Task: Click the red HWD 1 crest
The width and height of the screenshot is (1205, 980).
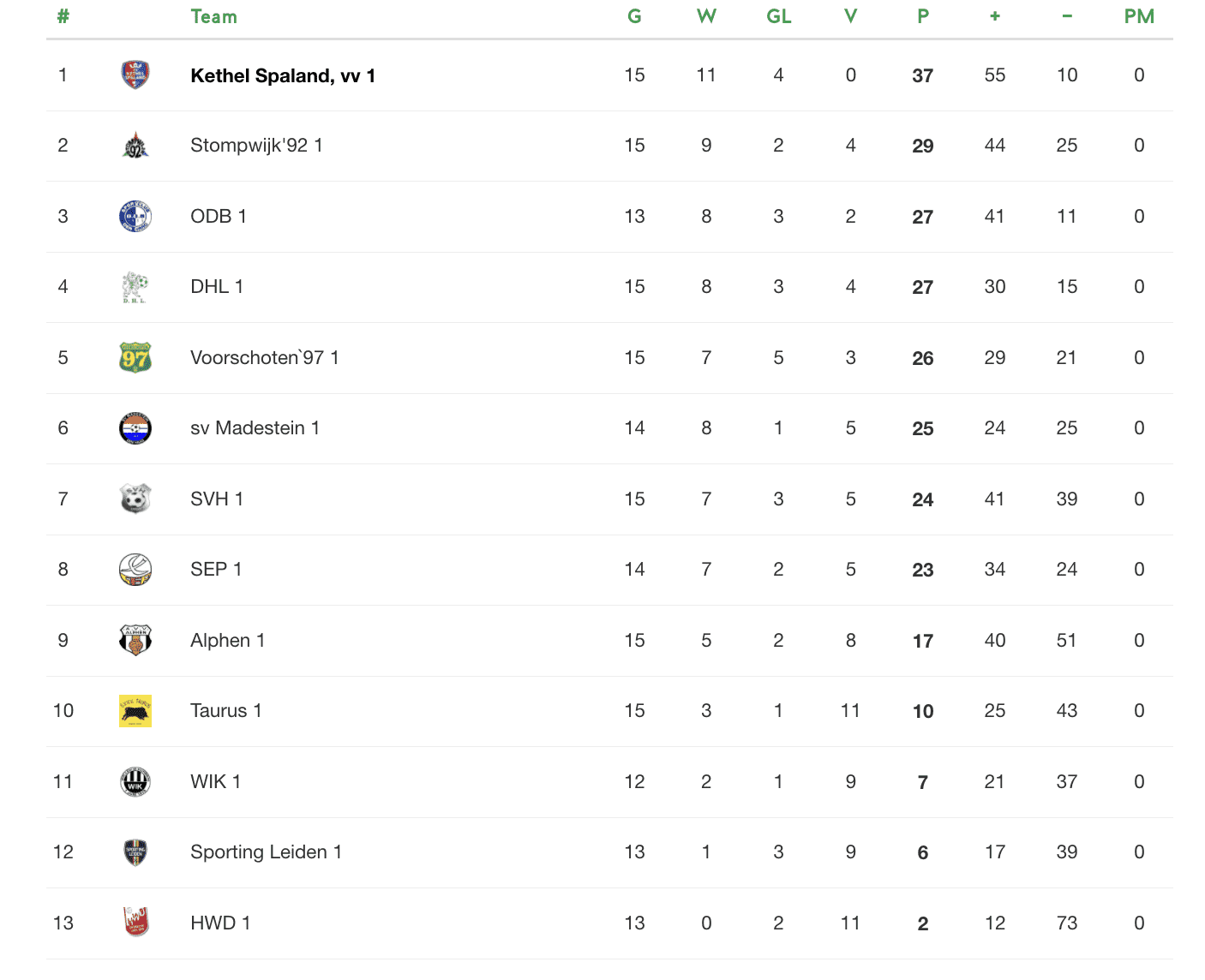Action: click(135, 923)
